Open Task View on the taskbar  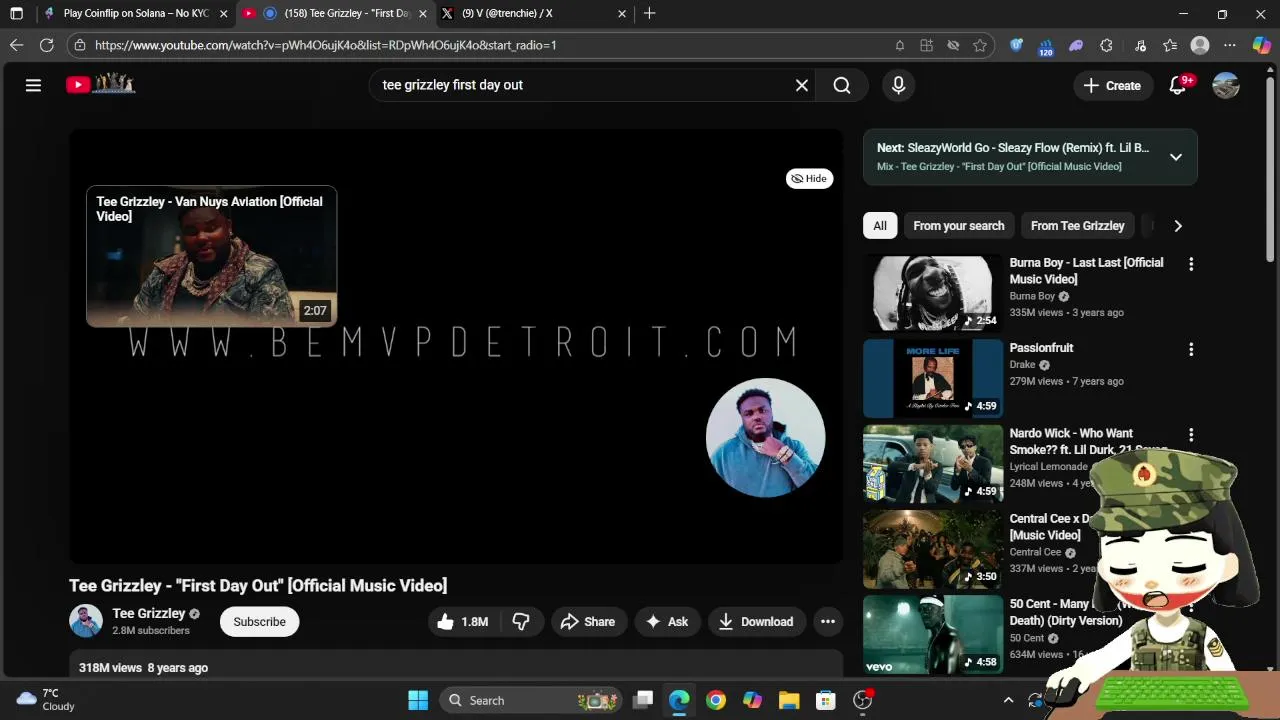click(643, 700)
